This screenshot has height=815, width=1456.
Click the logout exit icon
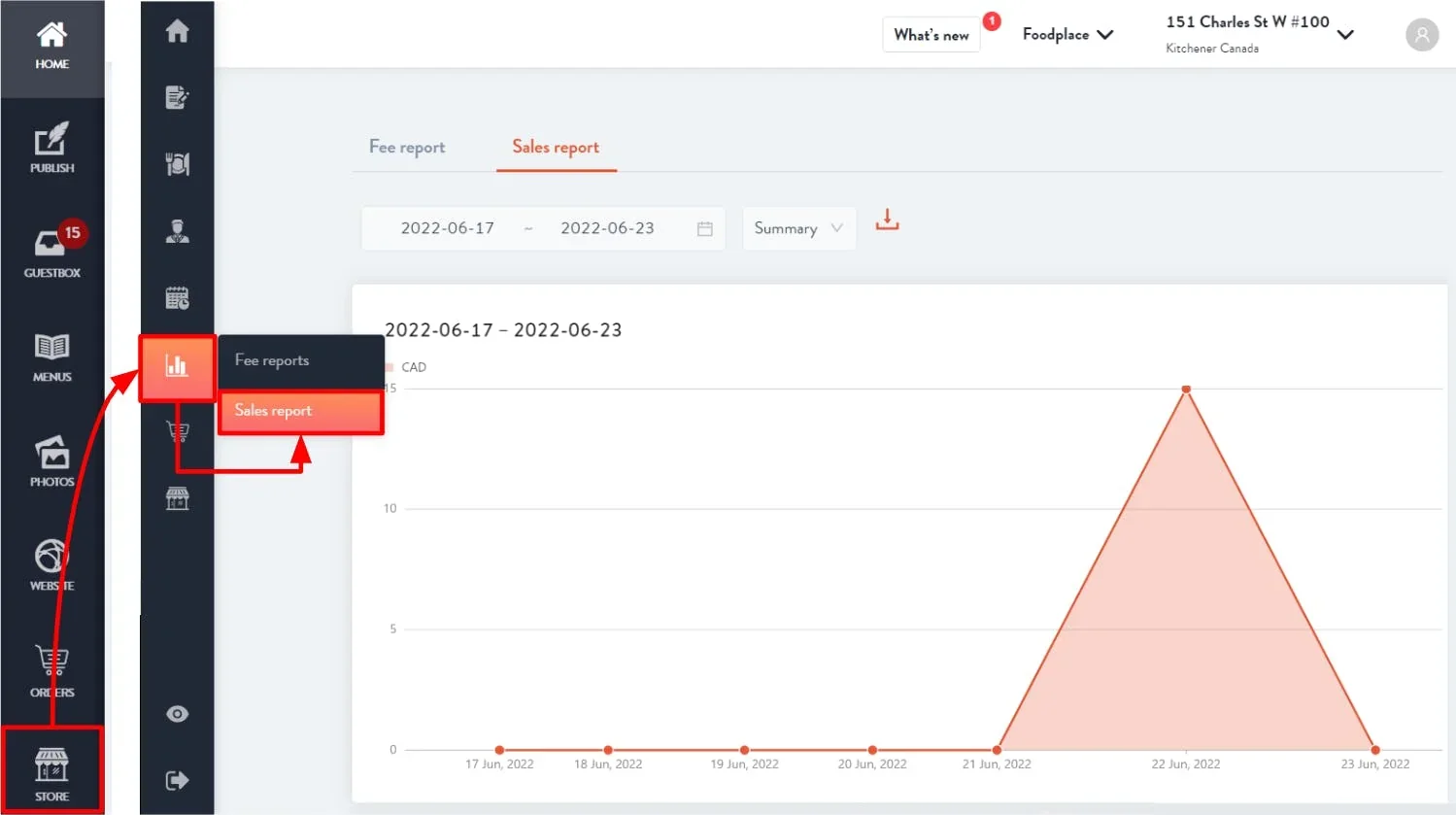click(177, 780)
